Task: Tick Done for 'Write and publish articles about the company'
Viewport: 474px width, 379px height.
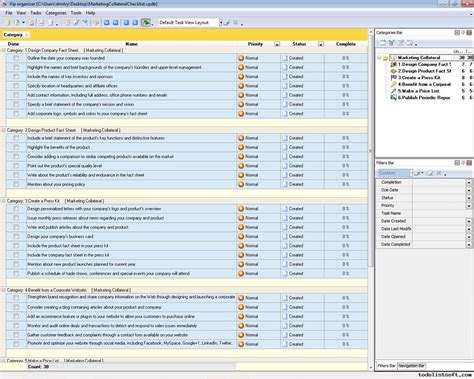Action: (x=16, y=227)
